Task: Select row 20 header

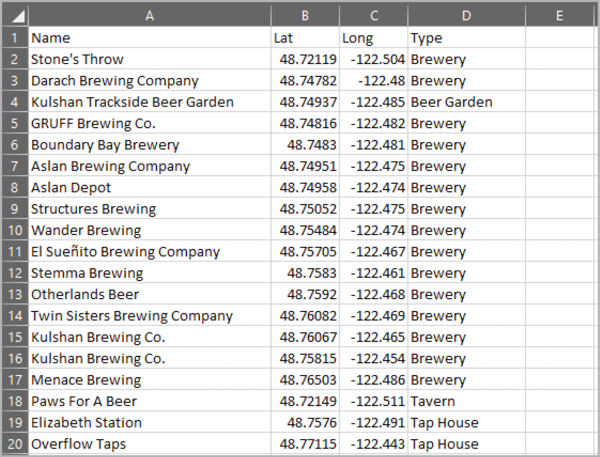Action: click(x=15, y=444)
